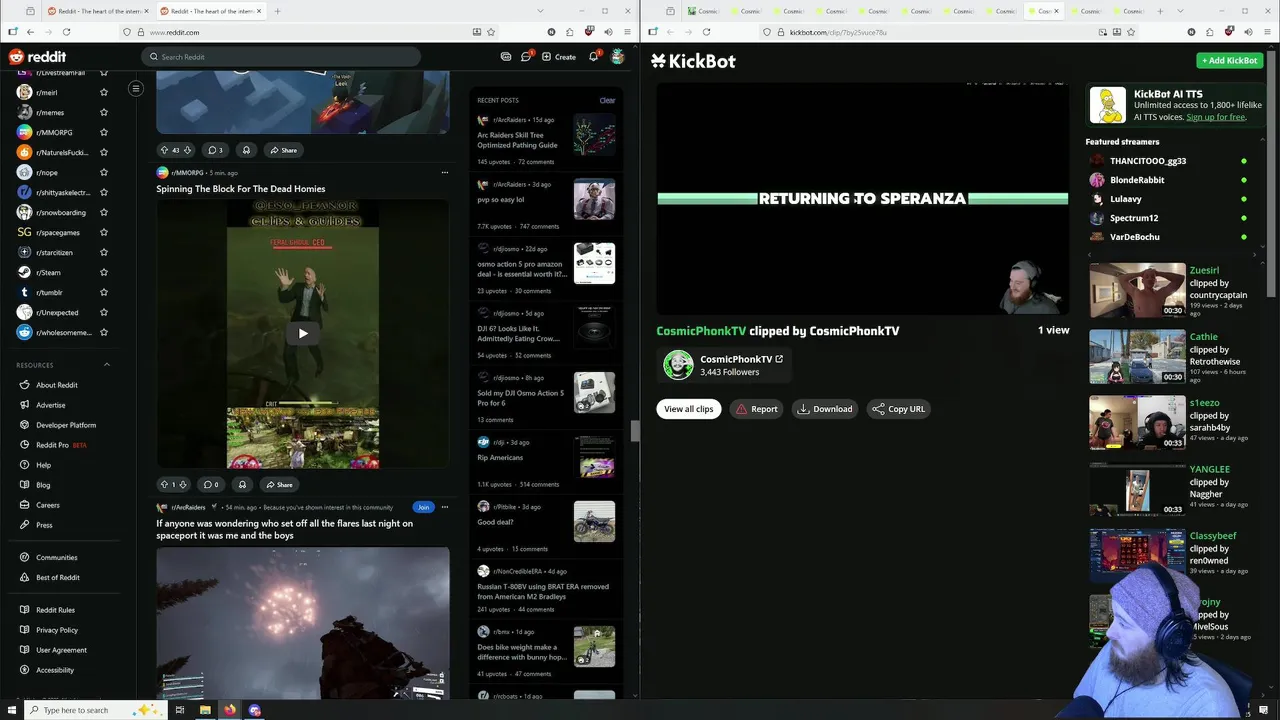Switch to first Cosmic tab in KickBot window
This screenshot has height=720, width=1280.
tap(705, 11)
